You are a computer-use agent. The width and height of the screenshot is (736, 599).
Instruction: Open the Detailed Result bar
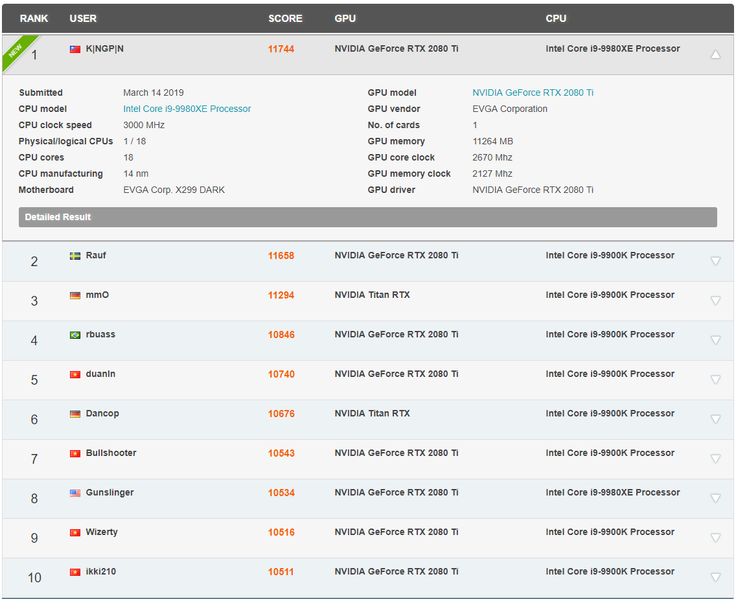(x=367, y=217)
